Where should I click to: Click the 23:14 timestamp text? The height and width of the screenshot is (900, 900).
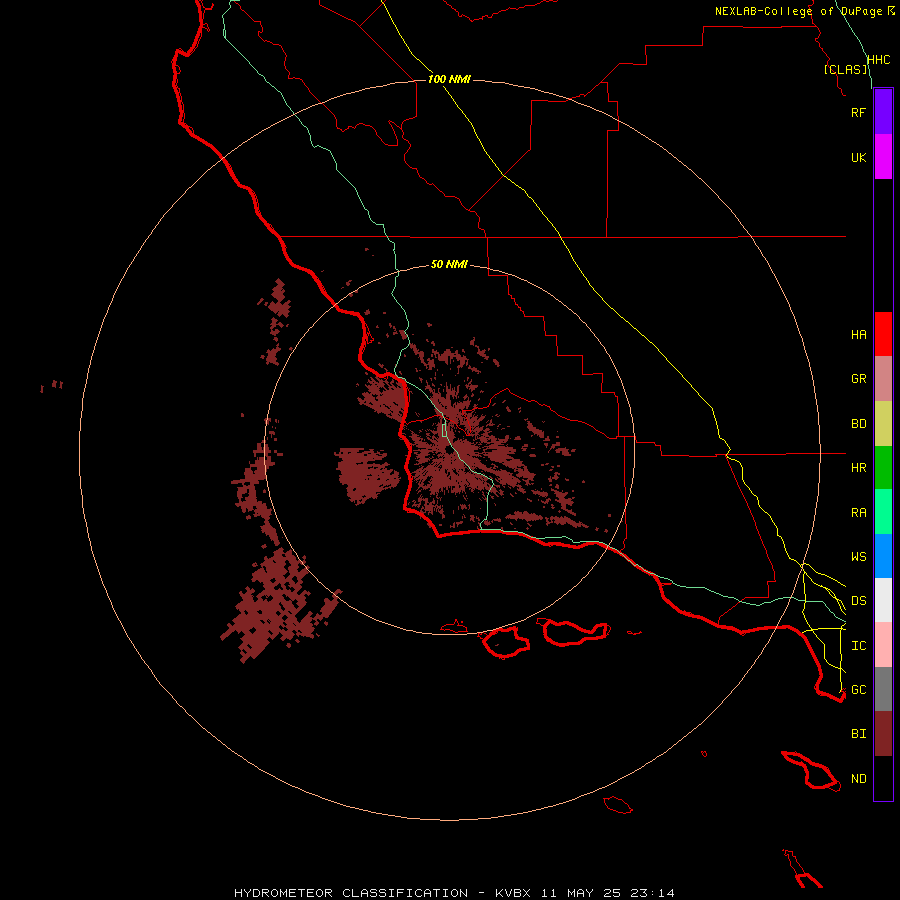[652, 893]
